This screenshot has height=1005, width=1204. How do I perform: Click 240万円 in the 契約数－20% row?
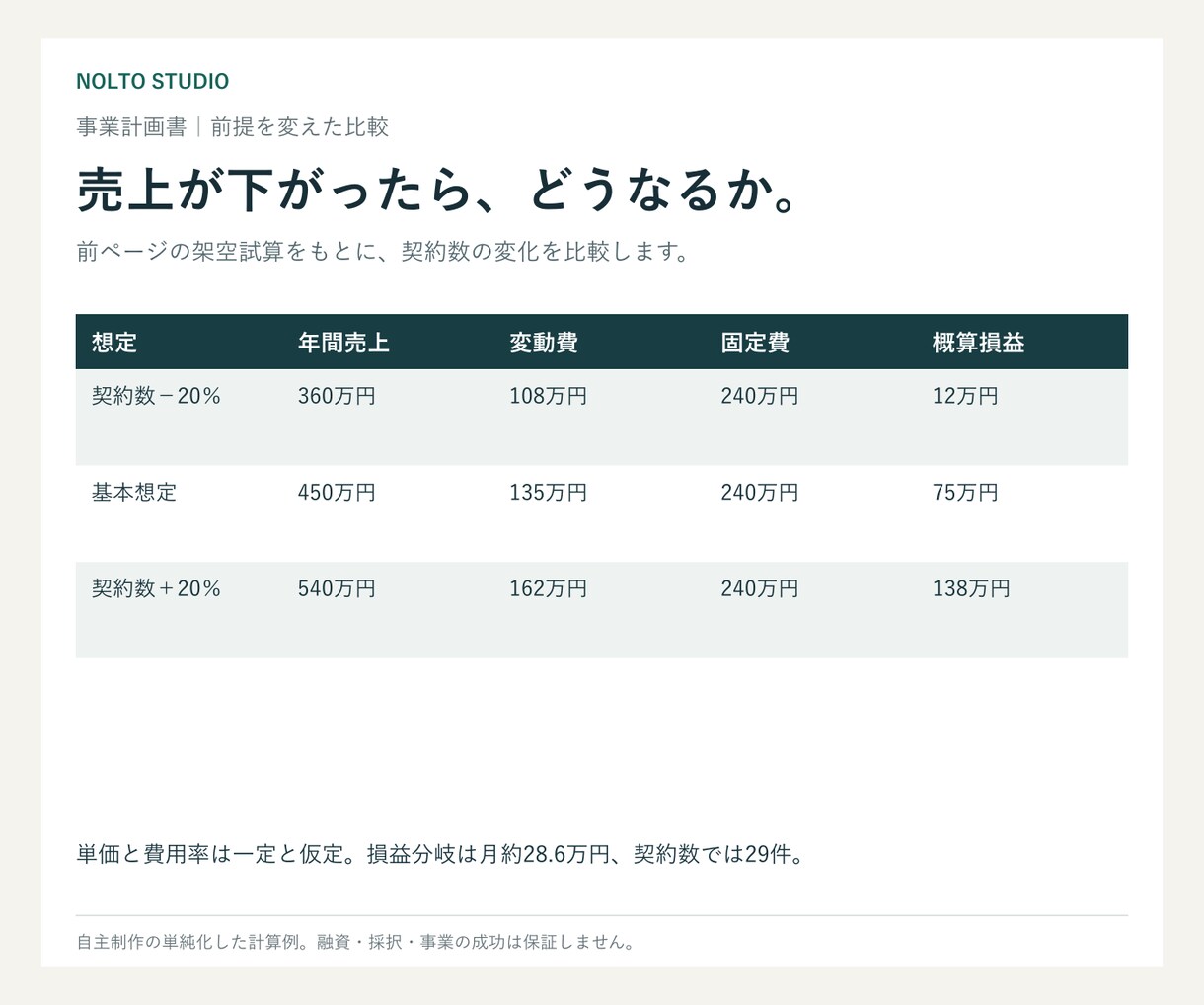point(759,396)
